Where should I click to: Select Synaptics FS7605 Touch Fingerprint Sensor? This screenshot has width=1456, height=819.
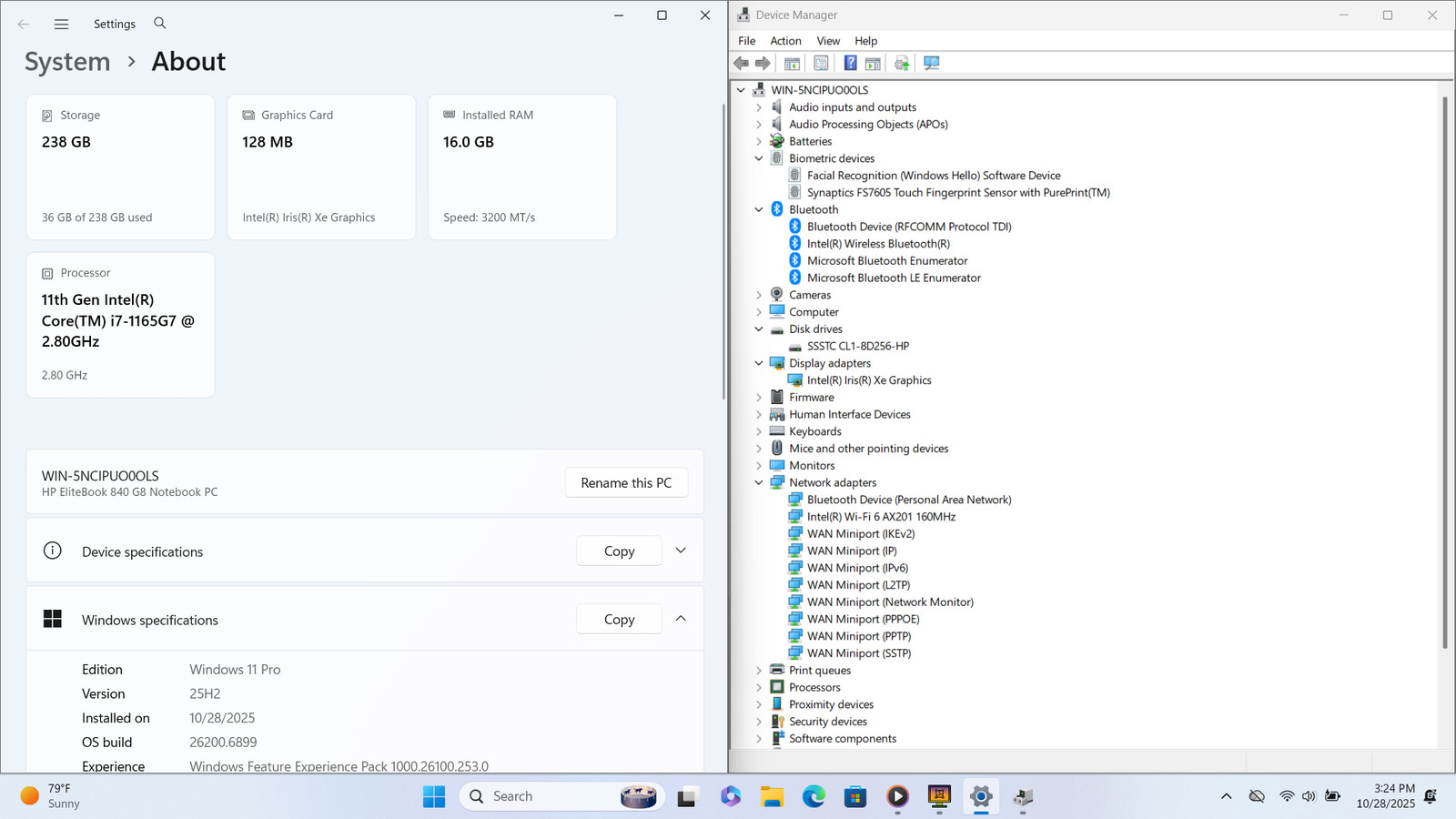click(x=958, y=193)
